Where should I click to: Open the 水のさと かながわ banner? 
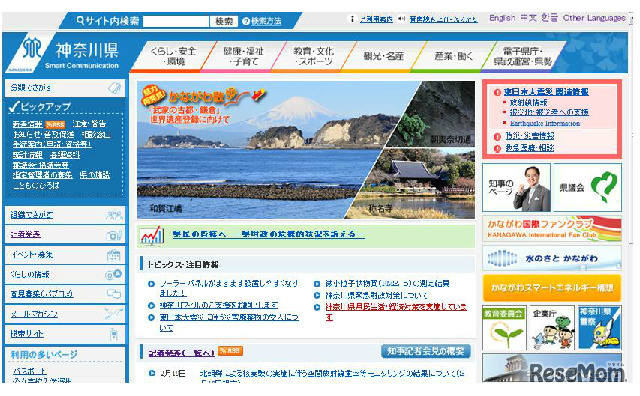tap(552, 258)
